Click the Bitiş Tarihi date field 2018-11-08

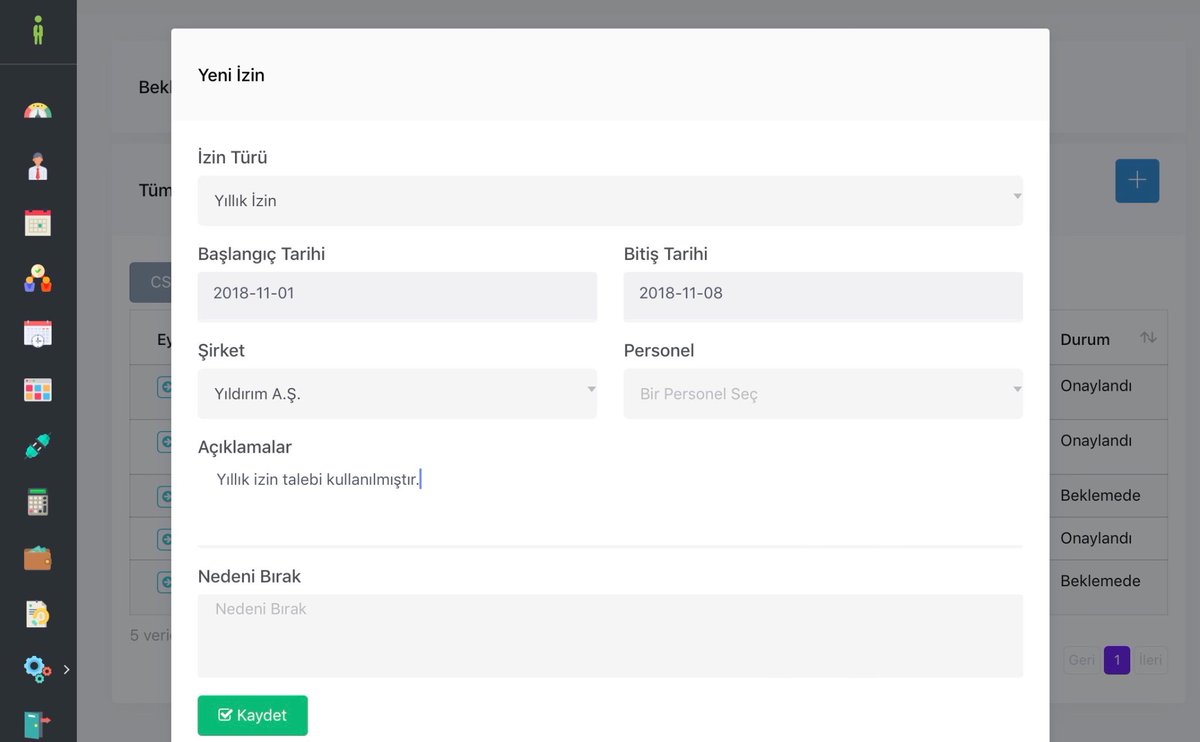pyautogui.click(x=823, y=296)
